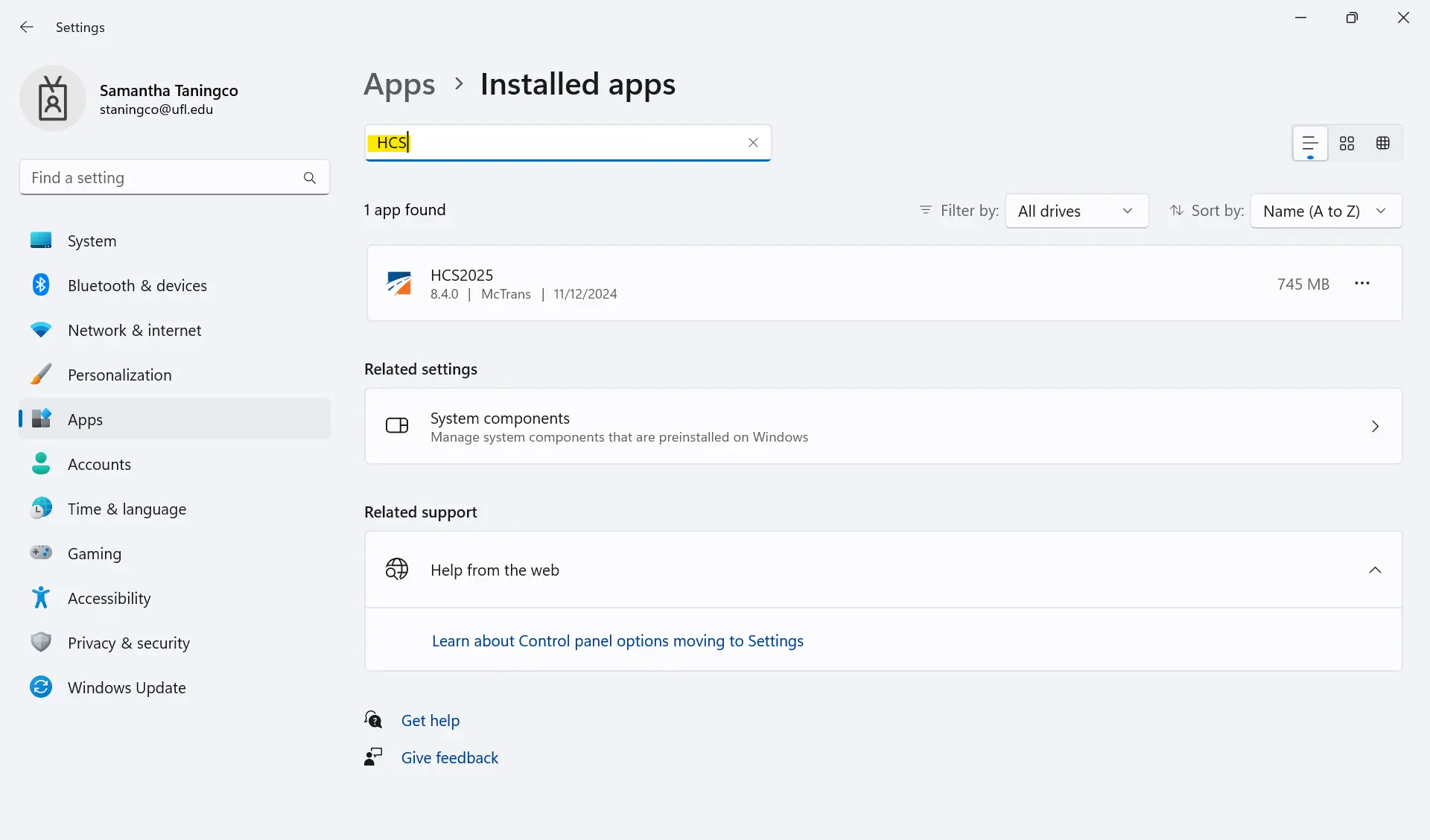
Task: Click the HCS2025 app icon
Action: point(399,284)
